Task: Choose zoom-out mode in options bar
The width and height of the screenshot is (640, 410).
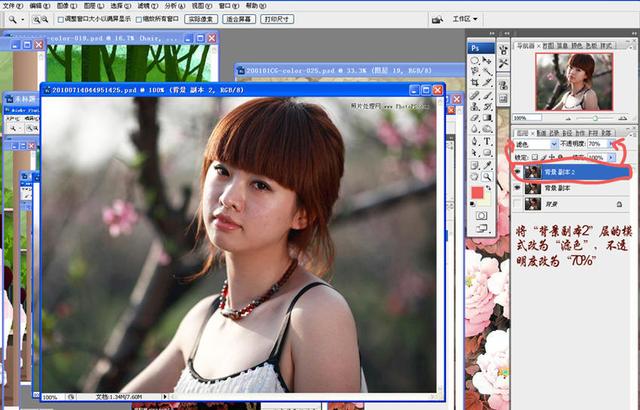Action: coord(44,19)
